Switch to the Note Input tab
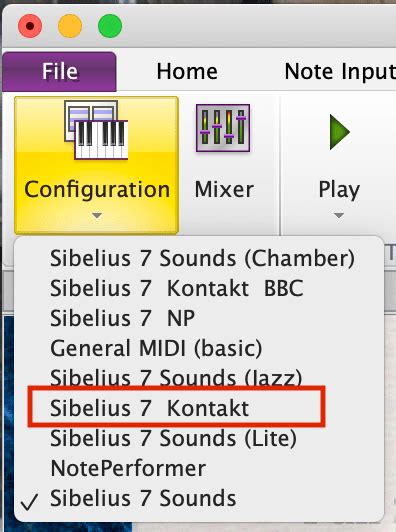The height and width of the screenshot is (532, 396). pos(340,72)
